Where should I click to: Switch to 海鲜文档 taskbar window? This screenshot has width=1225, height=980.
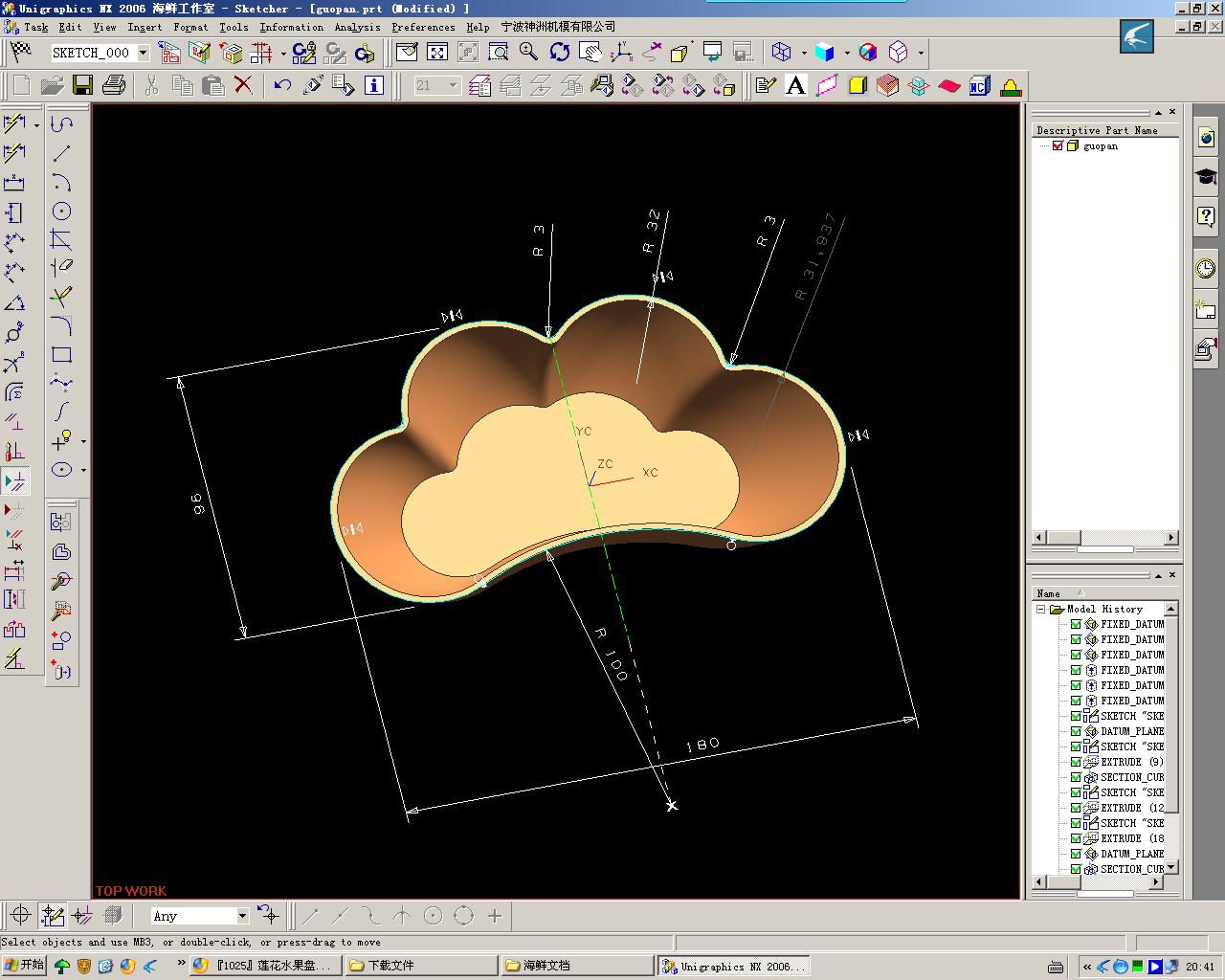click(577, 966)
